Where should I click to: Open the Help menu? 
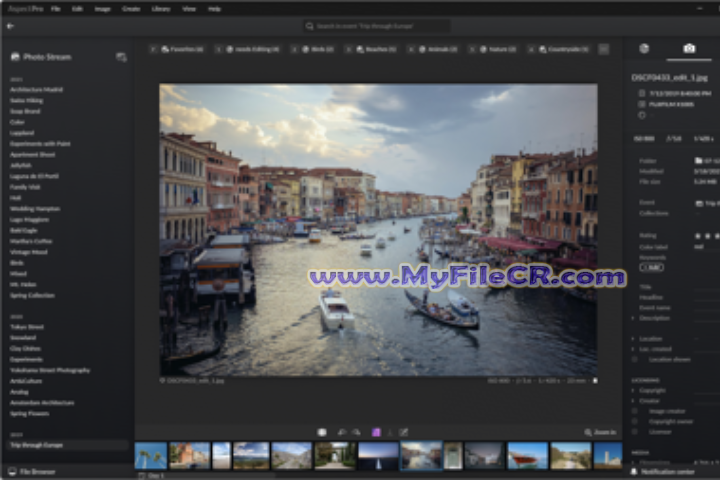[x=214, y=9]
